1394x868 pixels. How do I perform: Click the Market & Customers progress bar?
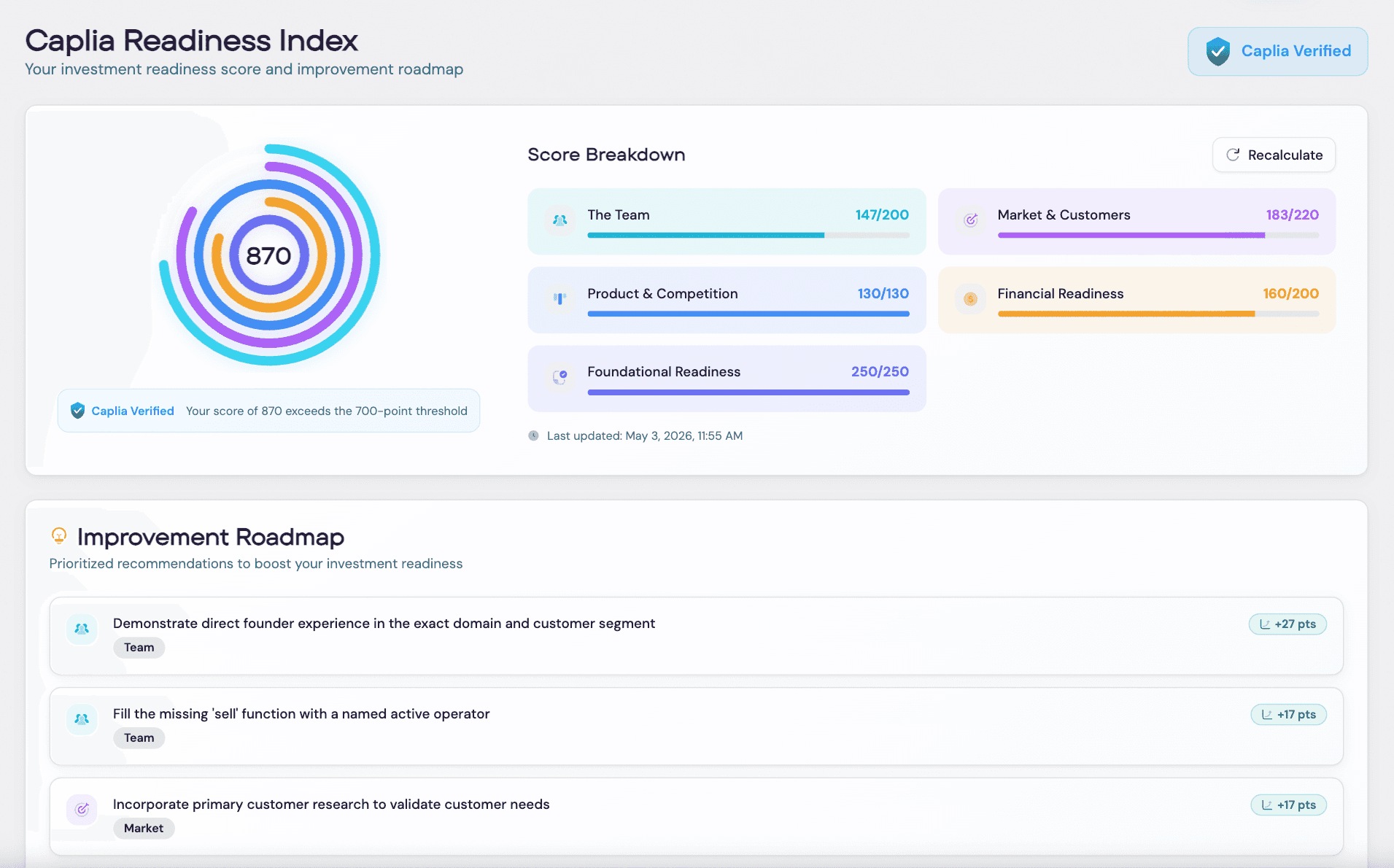(x=1158, y=235)
